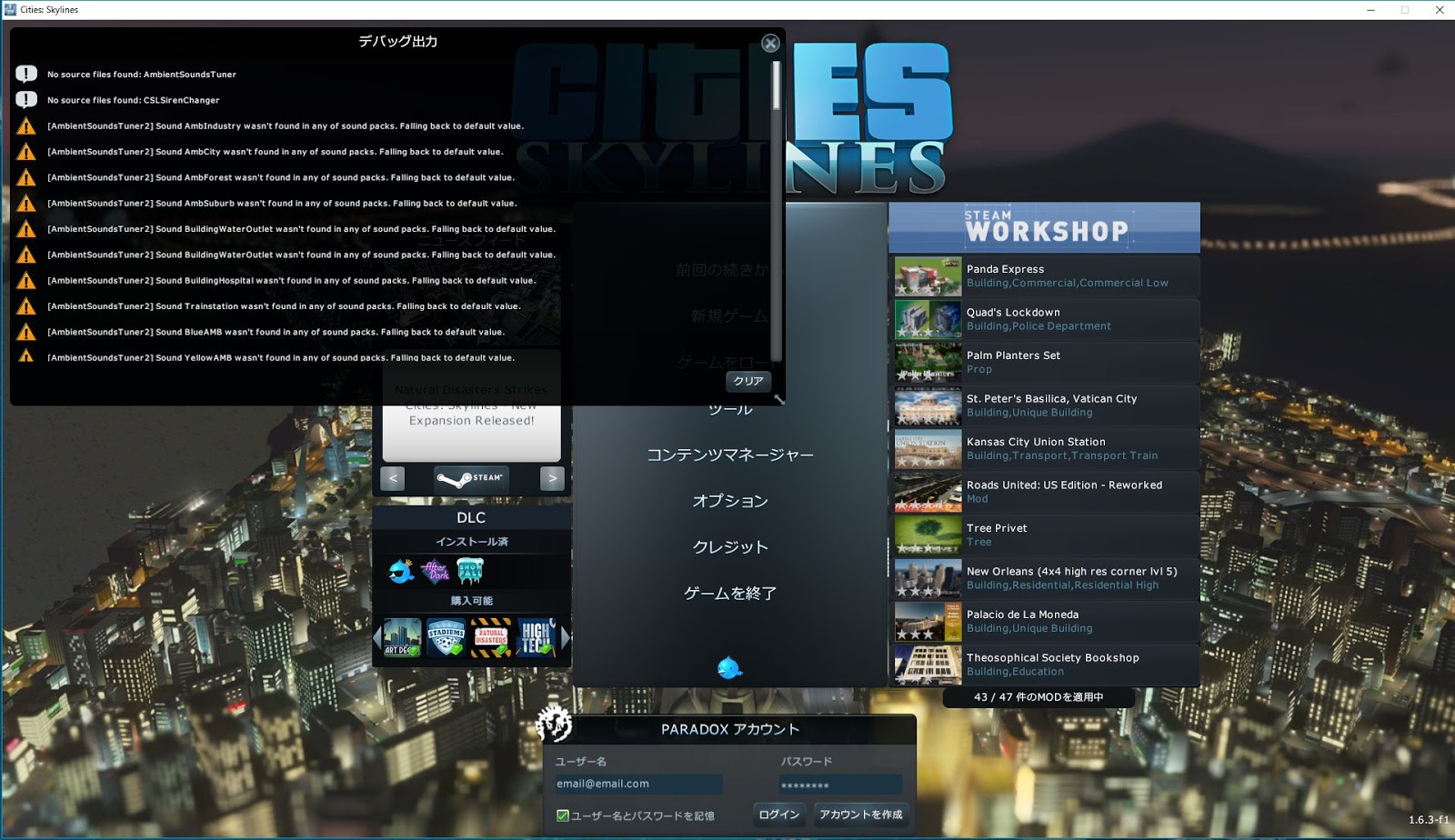This screenshot has height=840, width=1455.
Task: Click the debug panel vertical scrollbar
Action: pos(776,209)
